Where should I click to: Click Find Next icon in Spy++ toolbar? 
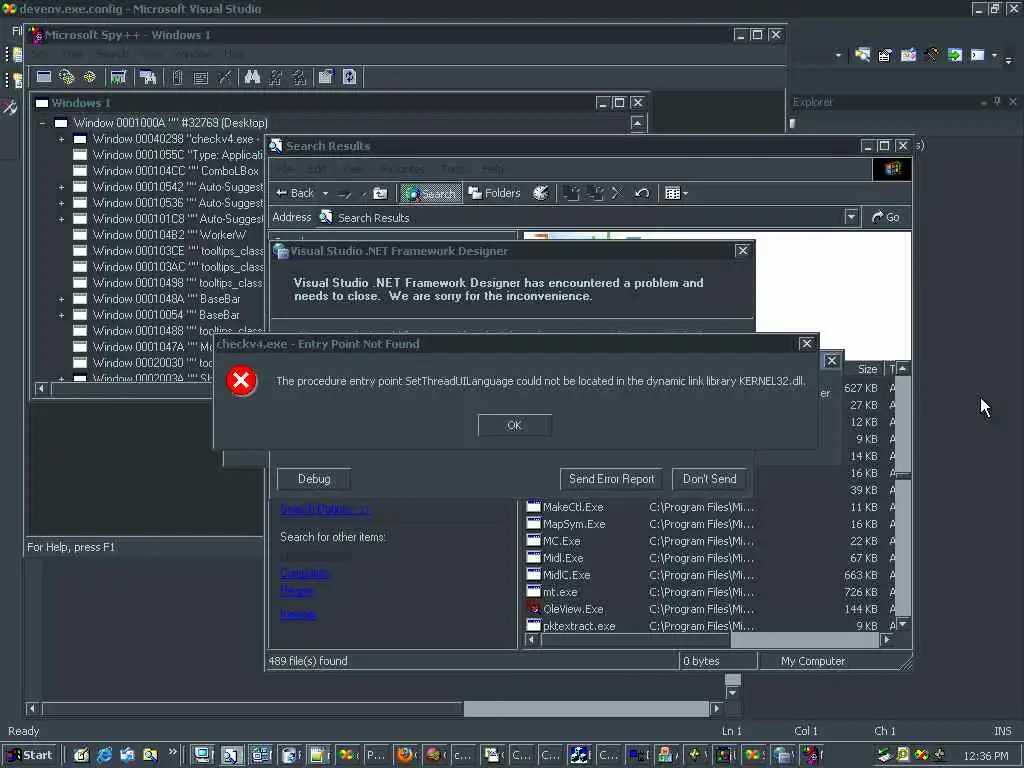pyautogui.click(x=276, y=77)
